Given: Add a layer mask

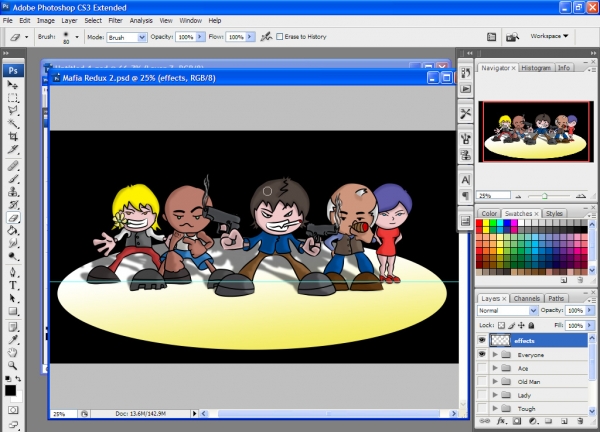Looking at the screenshot, I should 517,421.
